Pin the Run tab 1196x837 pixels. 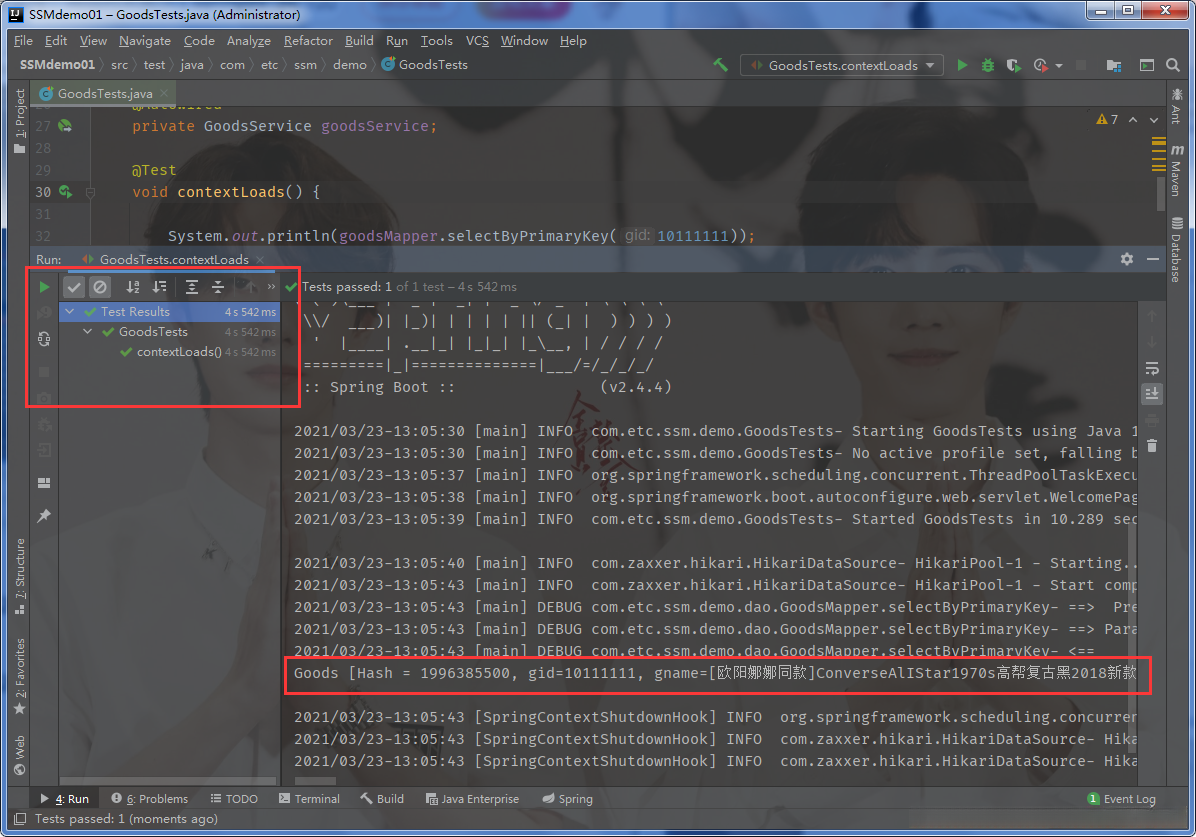44,516
